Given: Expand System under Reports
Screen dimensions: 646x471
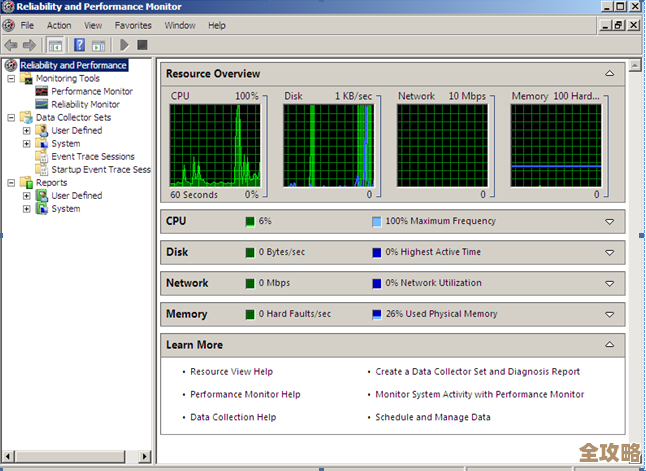Looking at the screenshot, I should coord(27,209).
